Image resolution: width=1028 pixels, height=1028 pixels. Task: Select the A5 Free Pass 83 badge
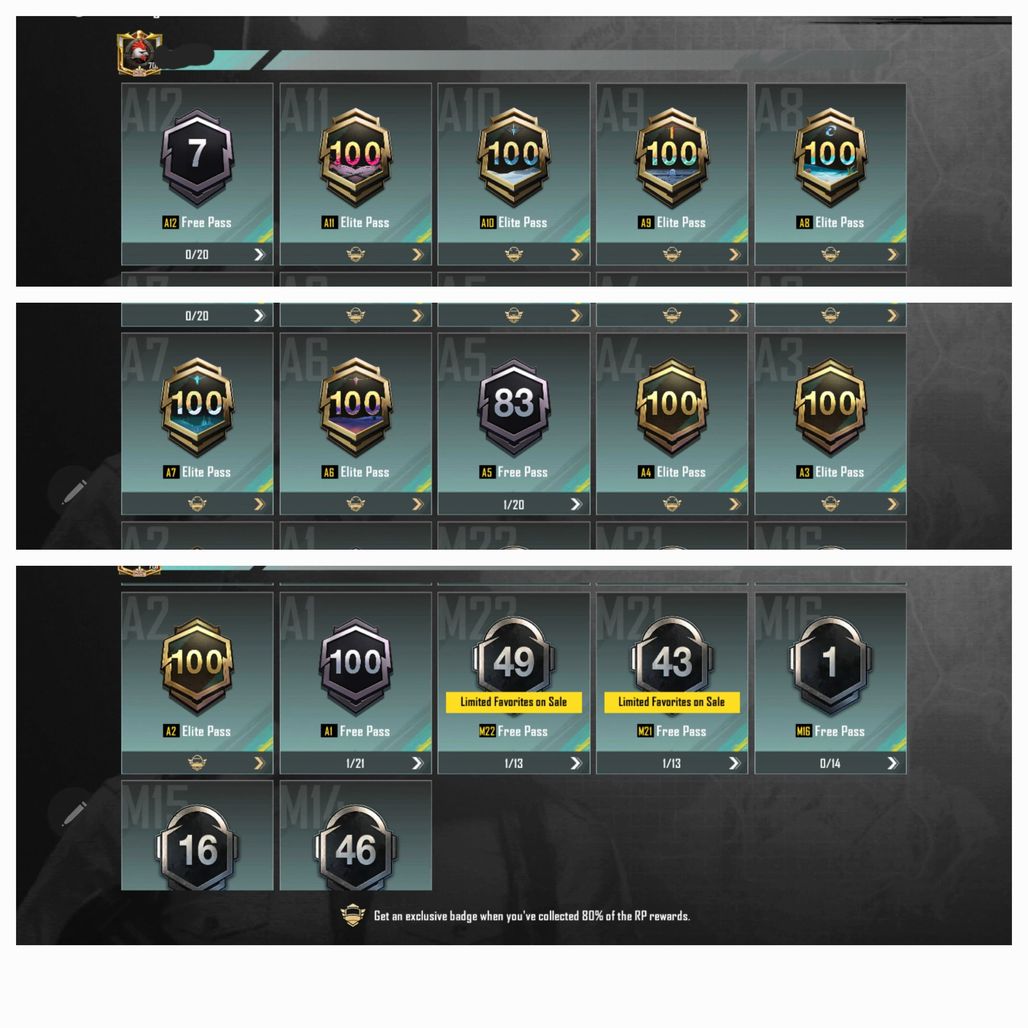(x=513, y=406)
